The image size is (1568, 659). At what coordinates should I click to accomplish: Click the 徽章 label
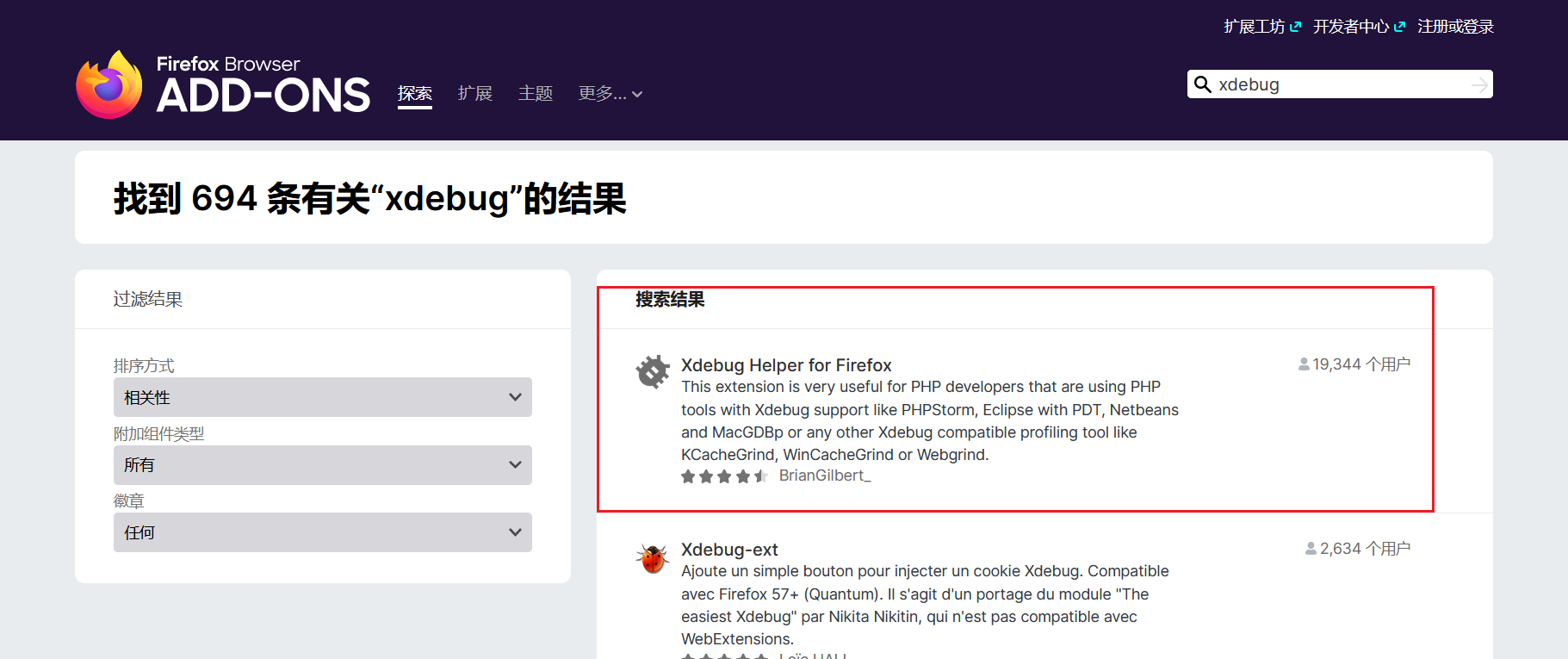(x=129, y=501)
